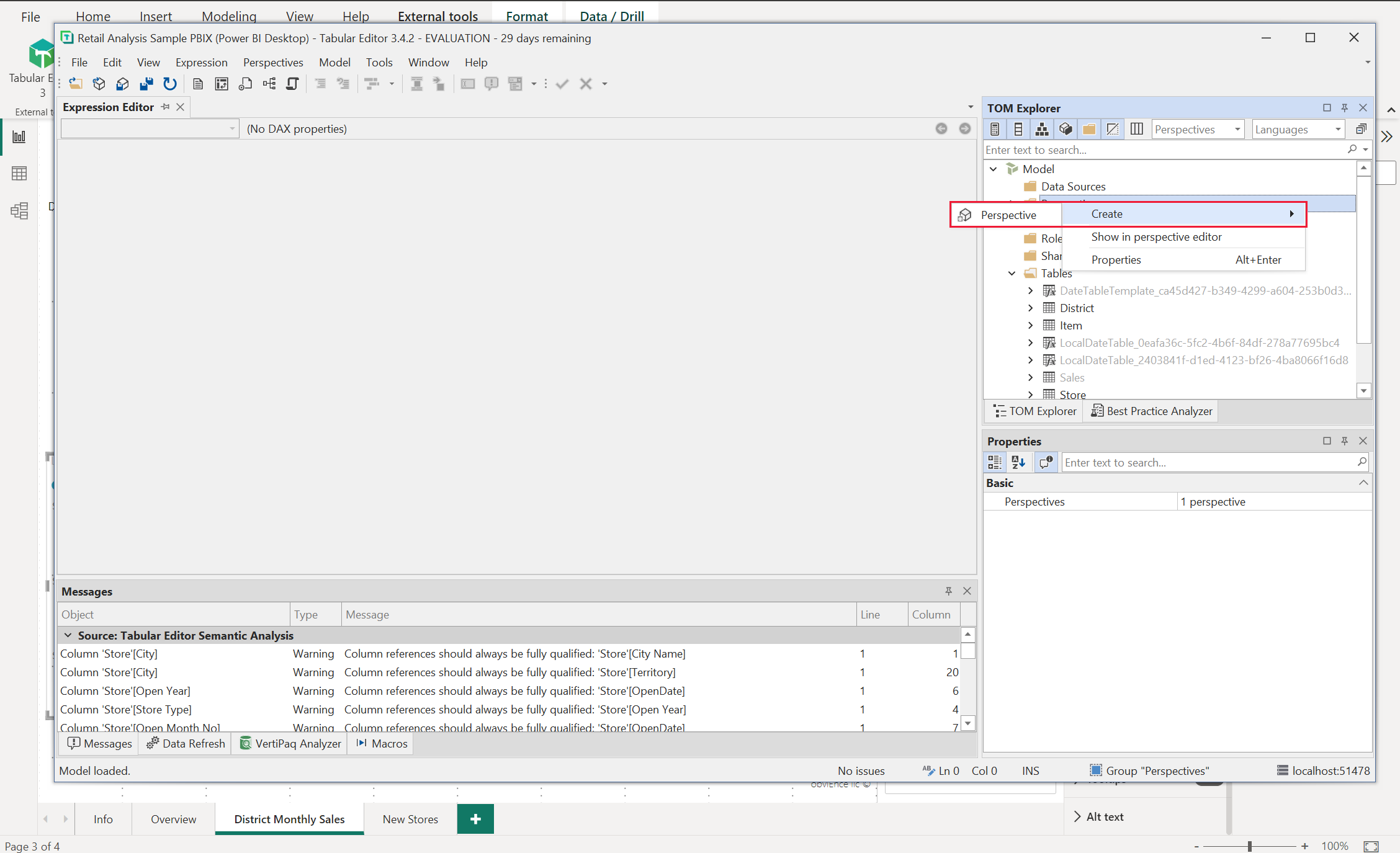1400x853 pixels.
Task: Toggle Properties panel sort order icon
Action: point(1019,462)
